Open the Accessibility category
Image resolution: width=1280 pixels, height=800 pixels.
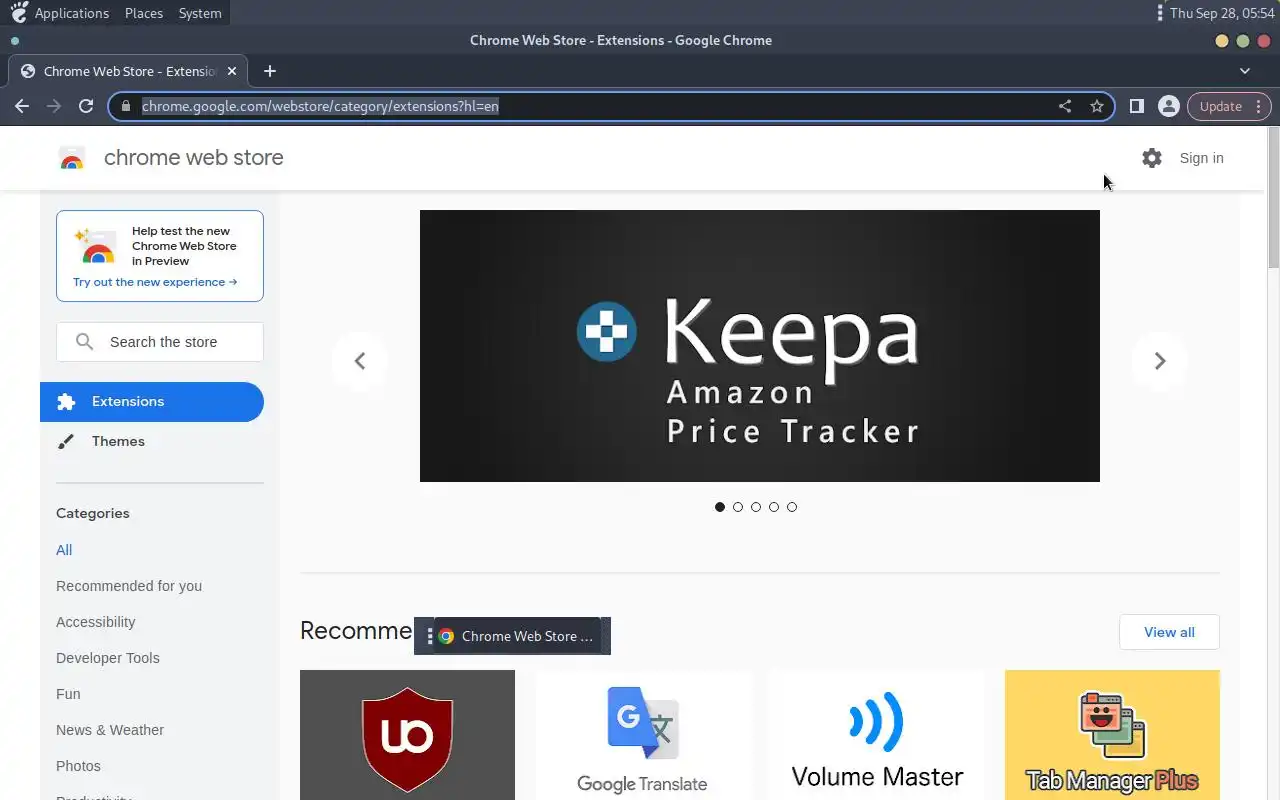pos(95,622)
